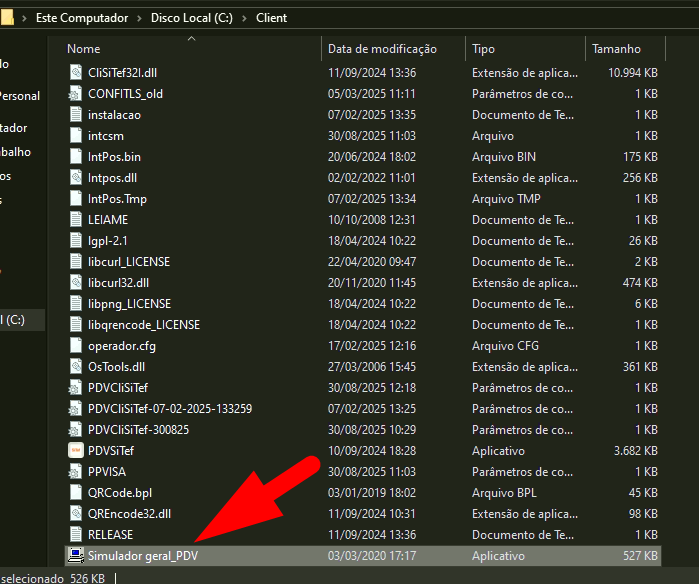Select the IntPos.bin file icon
Image resolution: width=699 pixels, height=584 pixels.
click(x=76, y=157)
